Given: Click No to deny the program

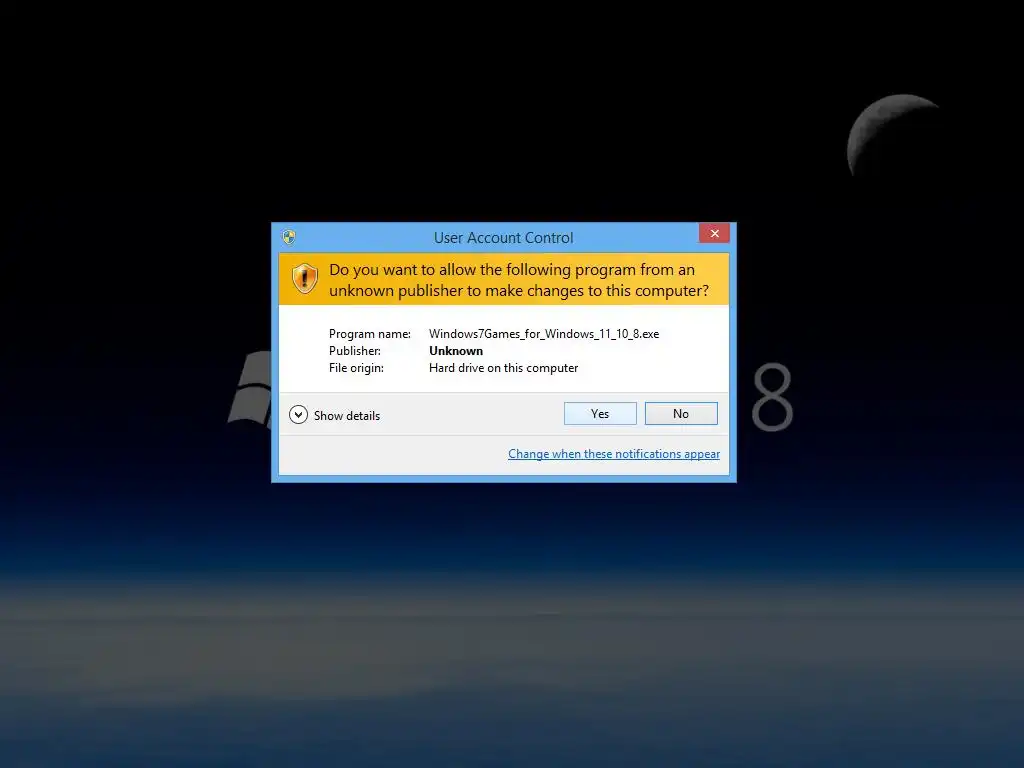Looking at the screenshot, I should (x=680, y=413).
